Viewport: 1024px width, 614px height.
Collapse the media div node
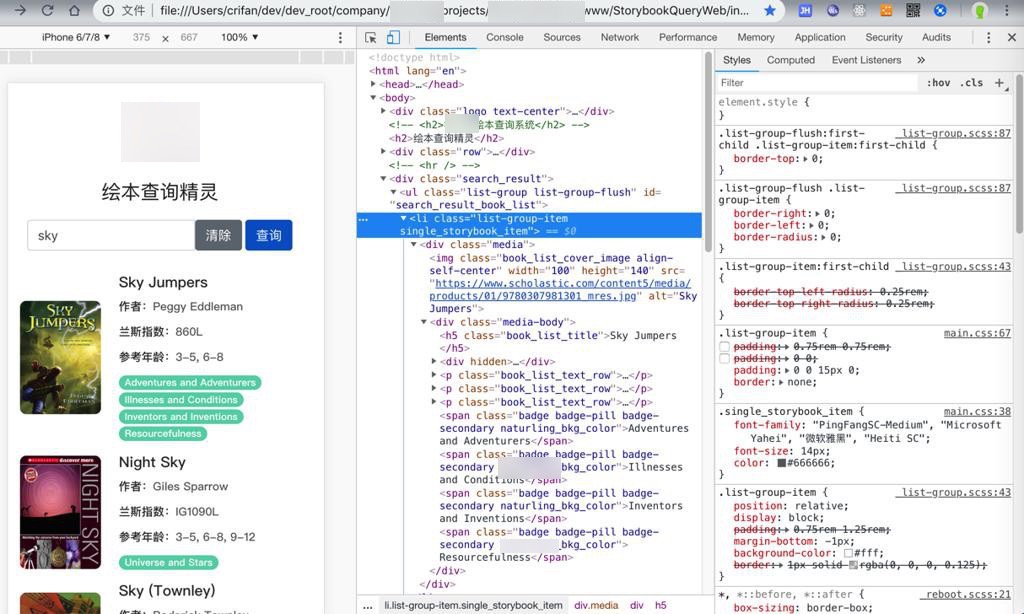413,244
